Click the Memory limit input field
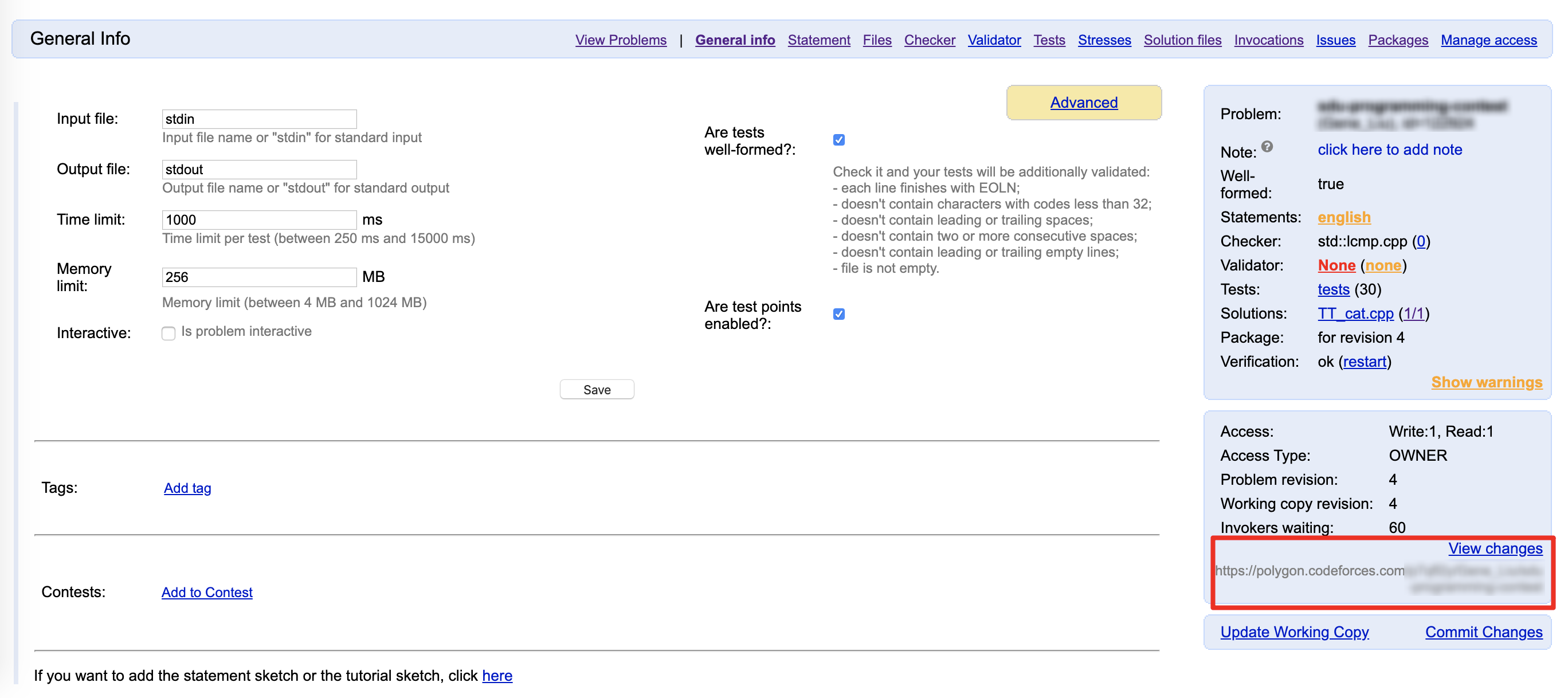Screen dimensions: 1568x698 tap(259, 277)
